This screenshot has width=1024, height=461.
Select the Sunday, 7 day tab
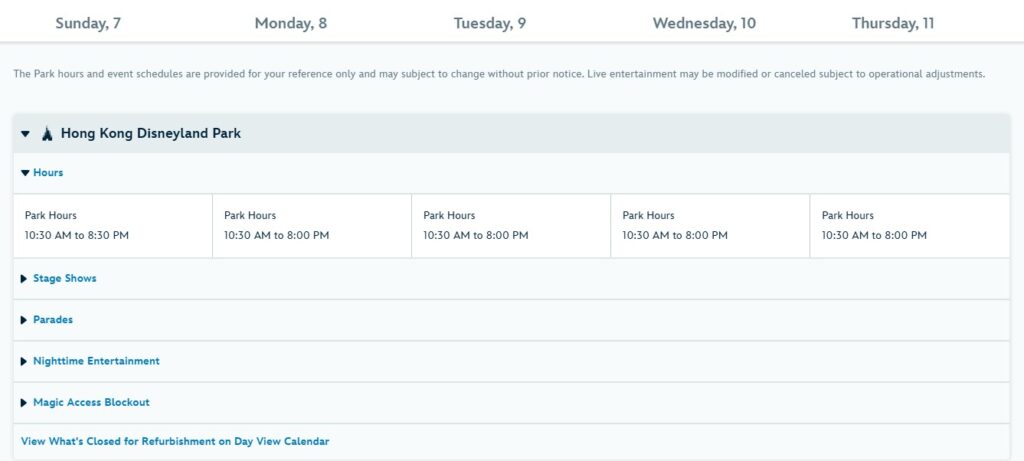point(88,24)
